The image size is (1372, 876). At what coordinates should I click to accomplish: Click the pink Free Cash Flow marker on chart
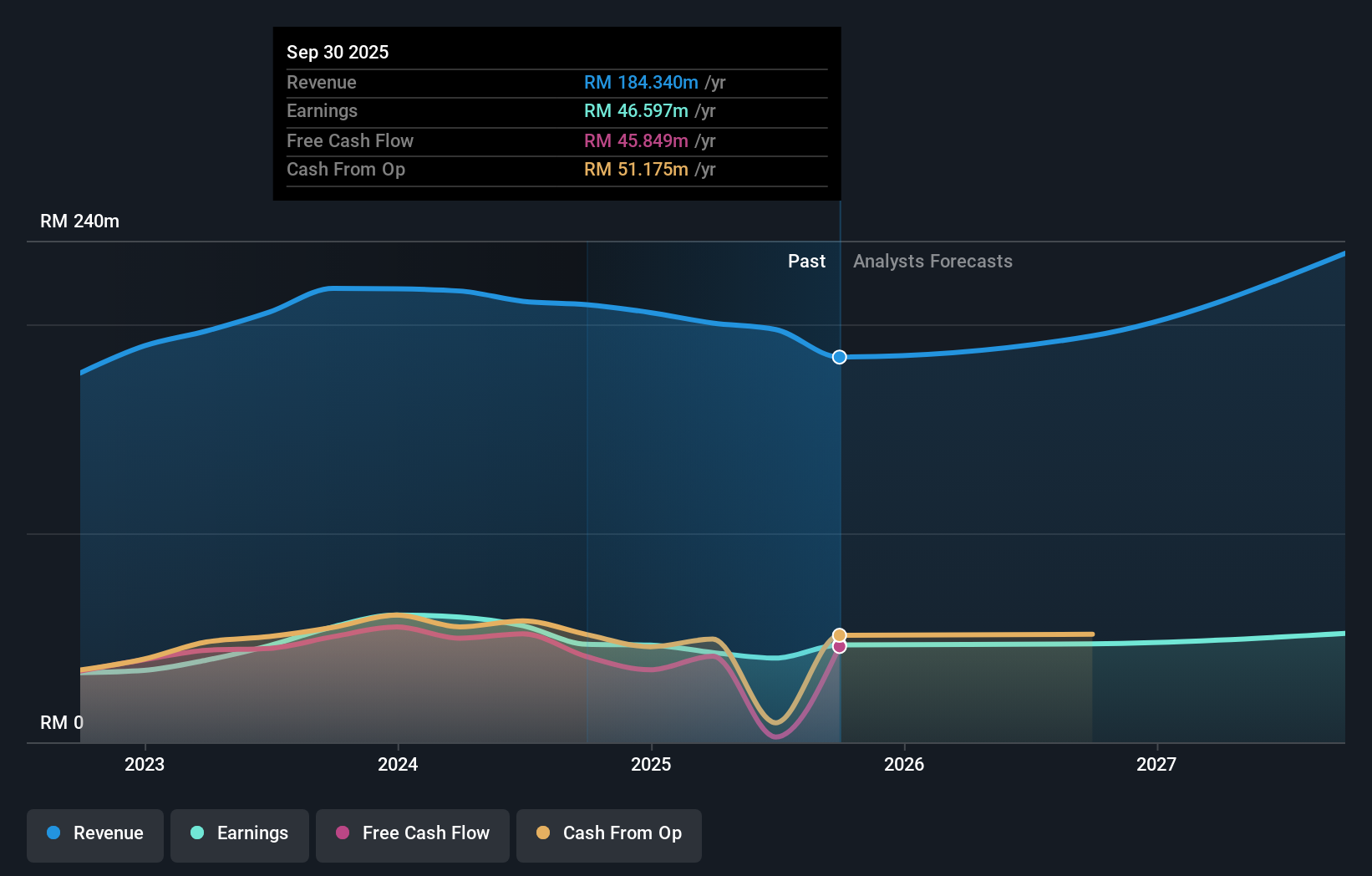[x=839, y=648]
